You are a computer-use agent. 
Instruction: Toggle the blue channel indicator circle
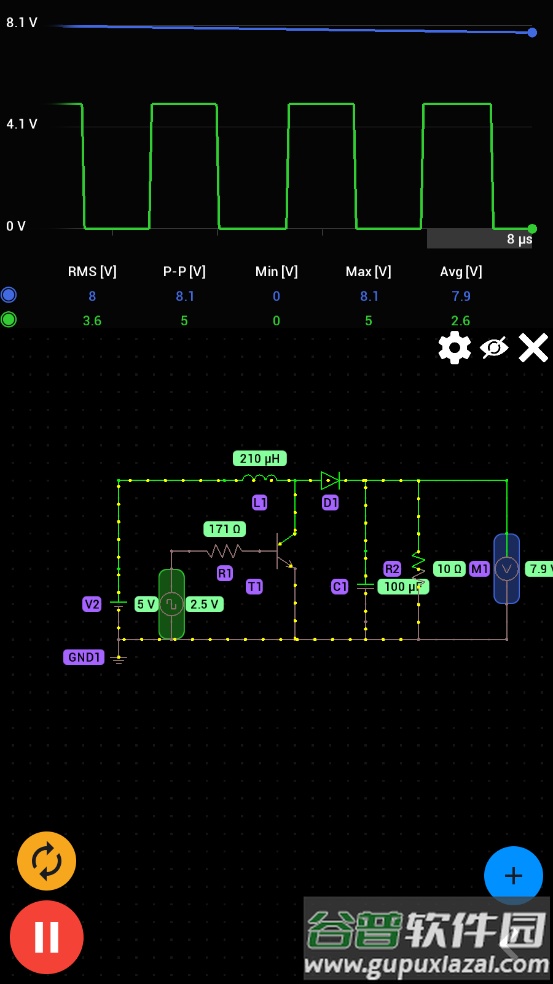point(9,295)
